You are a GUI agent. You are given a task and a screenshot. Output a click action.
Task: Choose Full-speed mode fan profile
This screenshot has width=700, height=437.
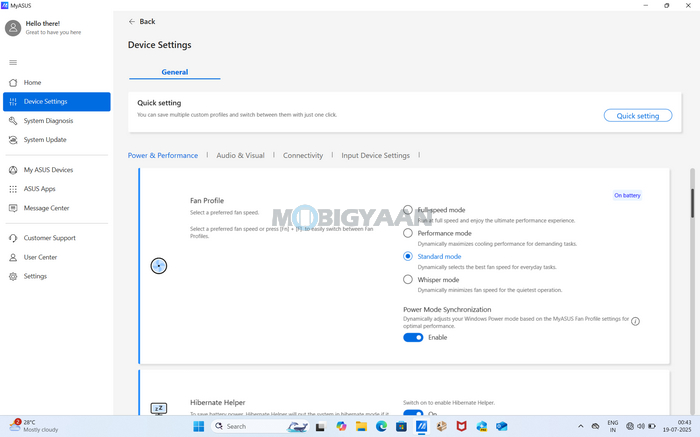point(408,210)
